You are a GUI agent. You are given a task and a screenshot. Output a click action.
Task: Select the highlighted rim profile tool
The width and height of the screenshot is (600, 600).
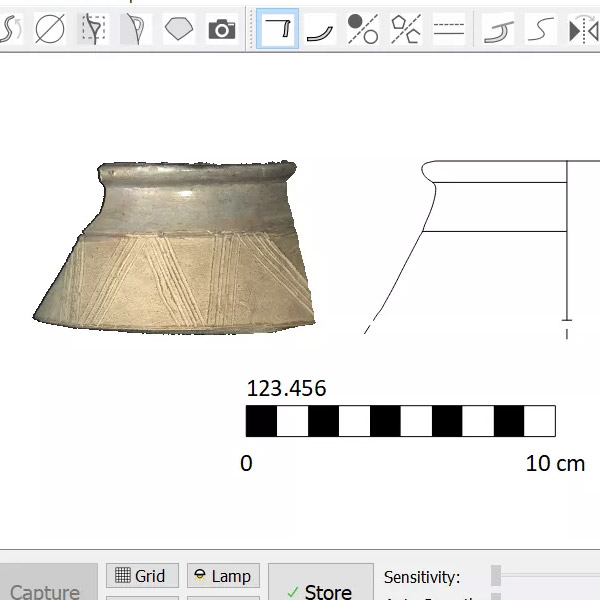click(277, 29)
